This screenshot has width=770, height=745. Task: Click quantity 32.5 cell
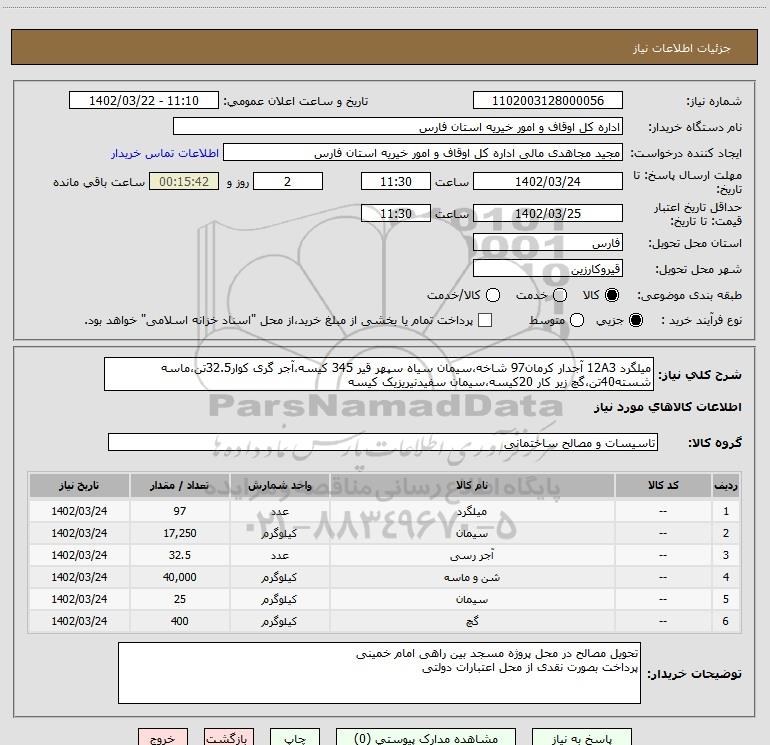[x=179, y=555]
